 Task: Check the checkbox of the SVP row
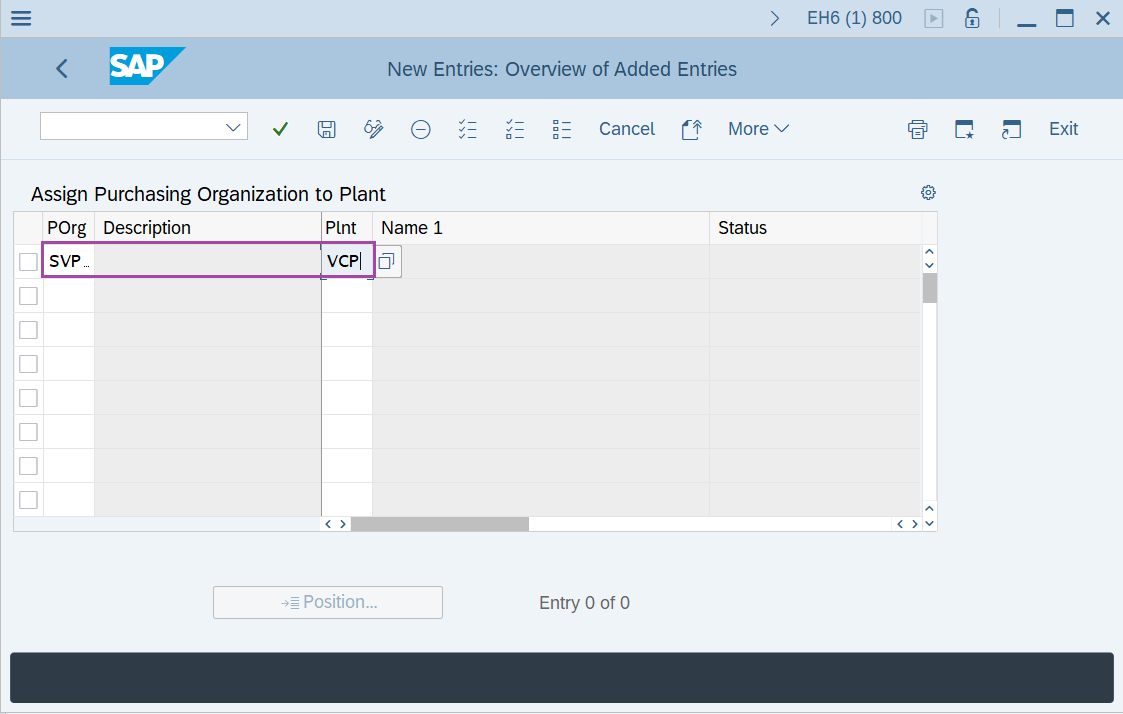[x=27, y=260]
